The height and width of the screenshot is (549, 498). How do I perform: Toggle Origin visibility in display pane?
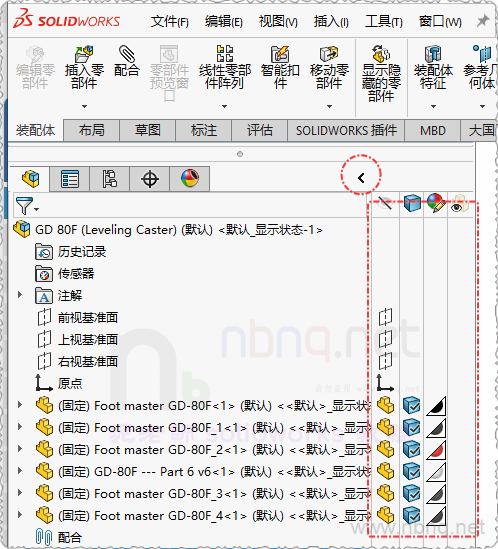coord(385,383)
